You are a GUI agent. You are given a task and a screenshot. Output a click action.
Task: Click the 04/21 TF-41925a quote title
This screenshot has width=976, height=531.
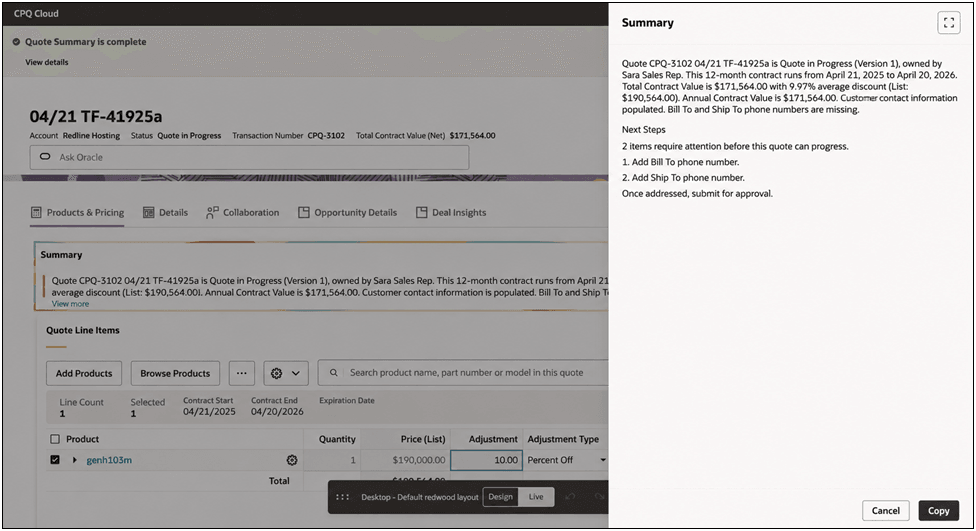pos(96,116)
